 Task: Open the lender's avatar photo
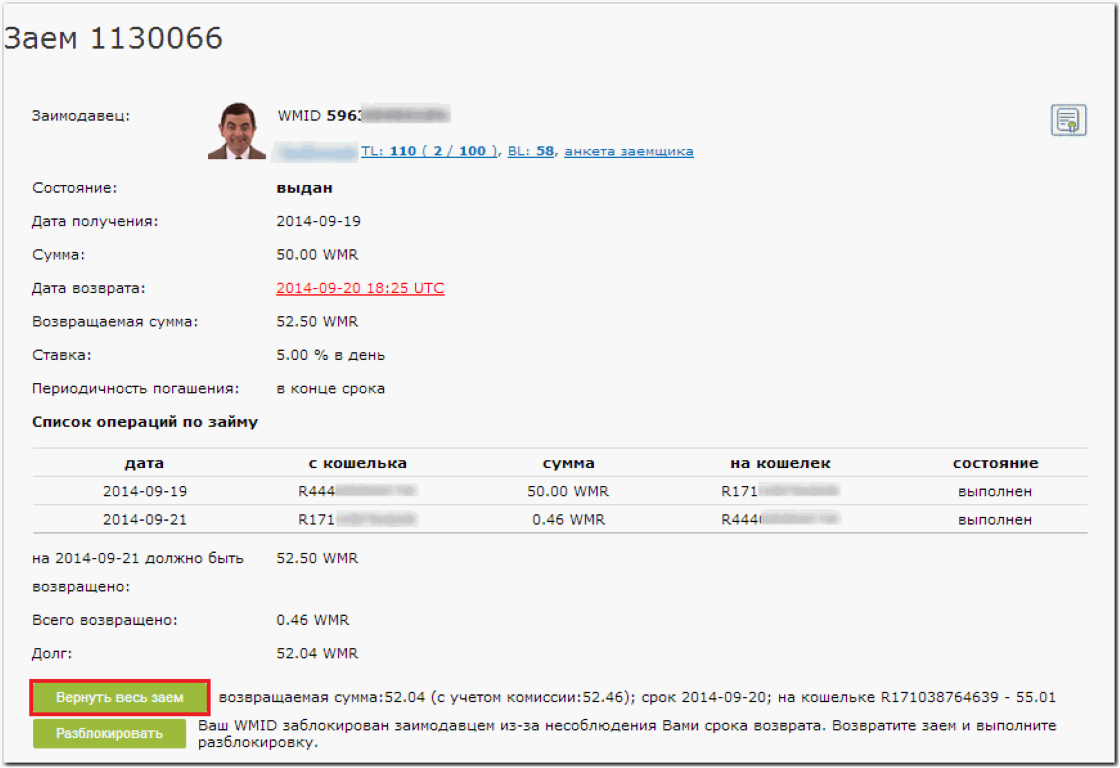click(x=237, y=130)
